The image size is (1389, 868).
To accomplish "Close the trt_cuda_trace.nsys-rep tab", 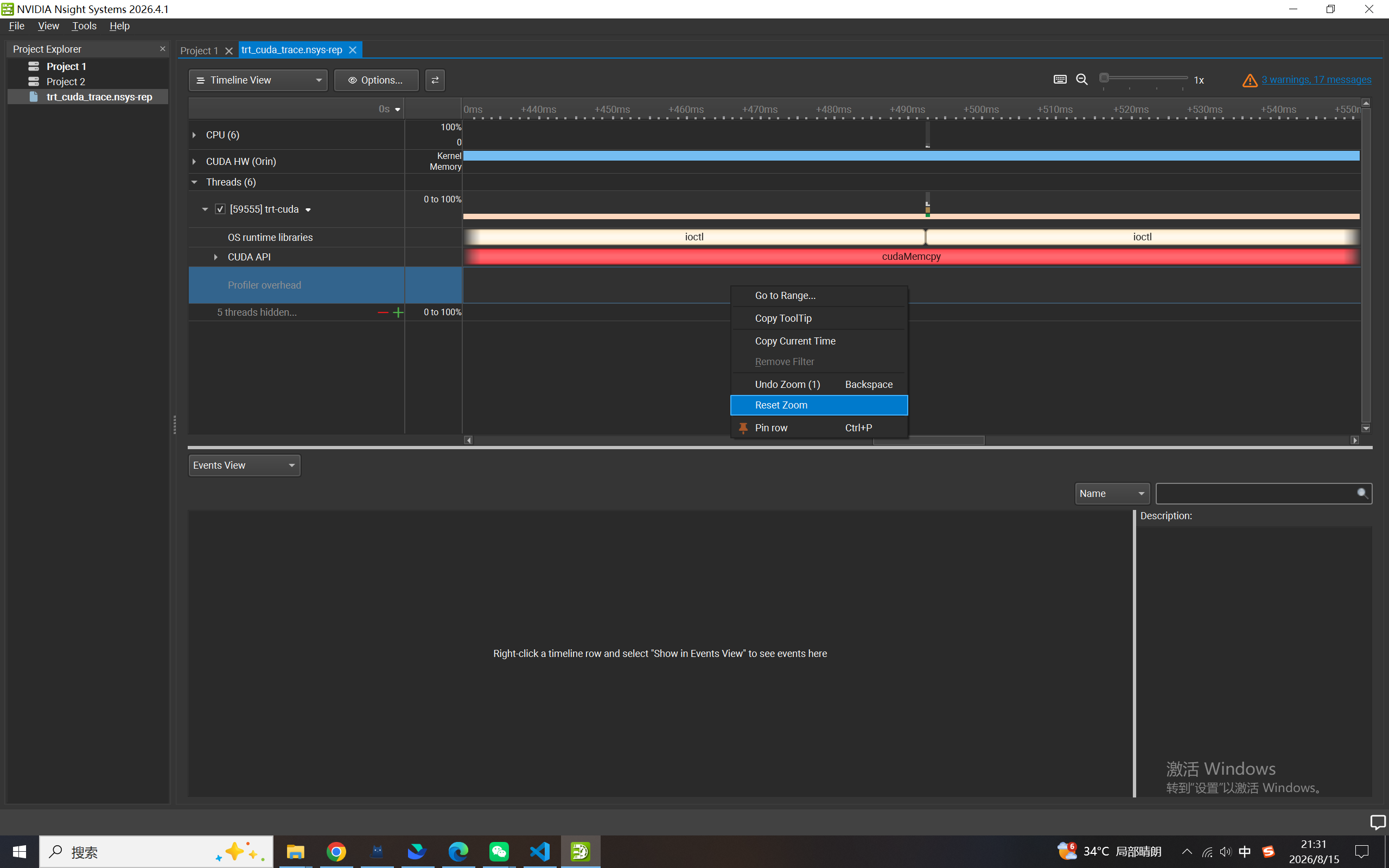I will pyautogui.click(x=353, y=50).
